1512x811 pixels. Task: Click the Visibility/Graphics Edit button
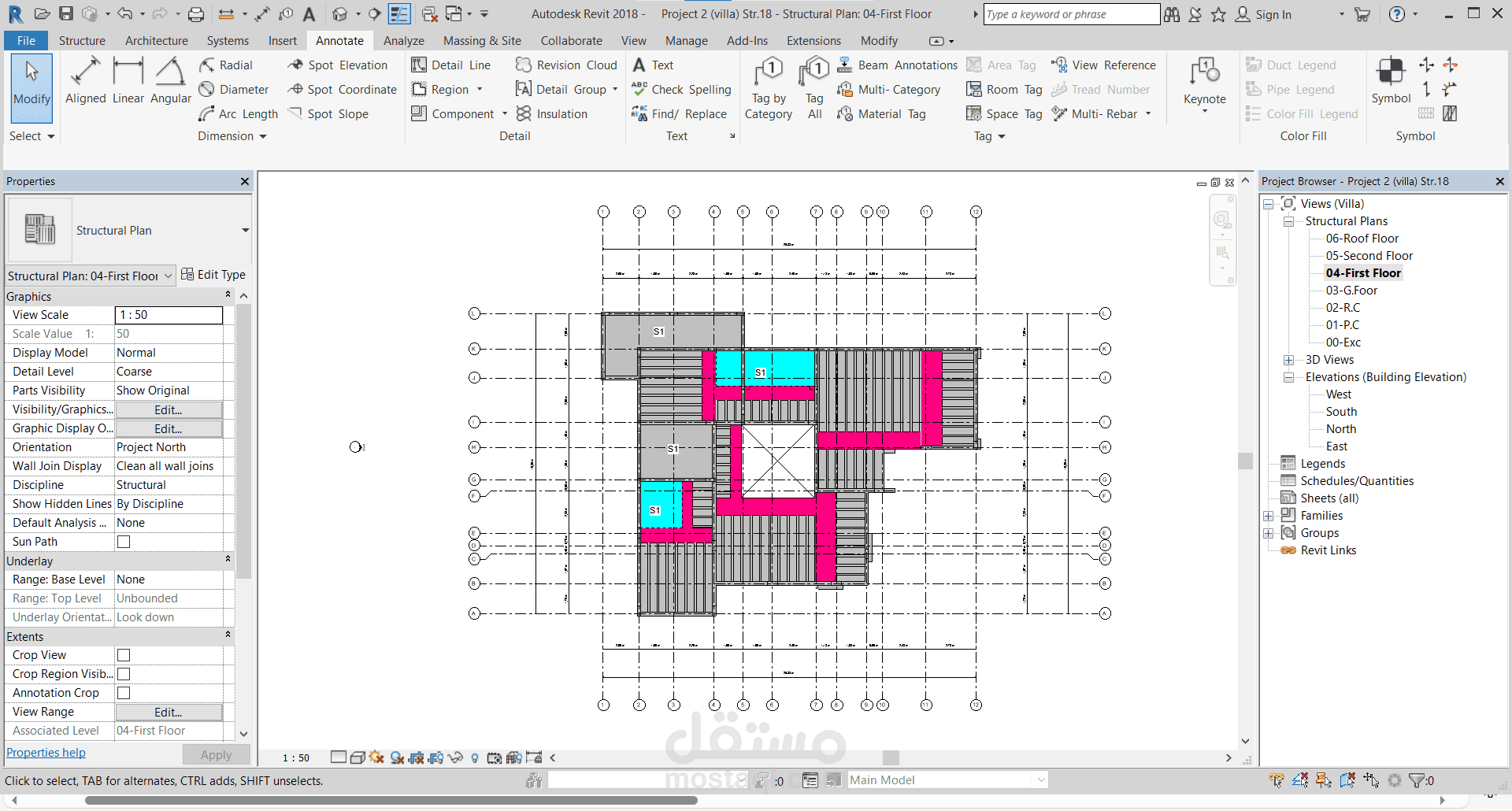[x=169, y=409]
